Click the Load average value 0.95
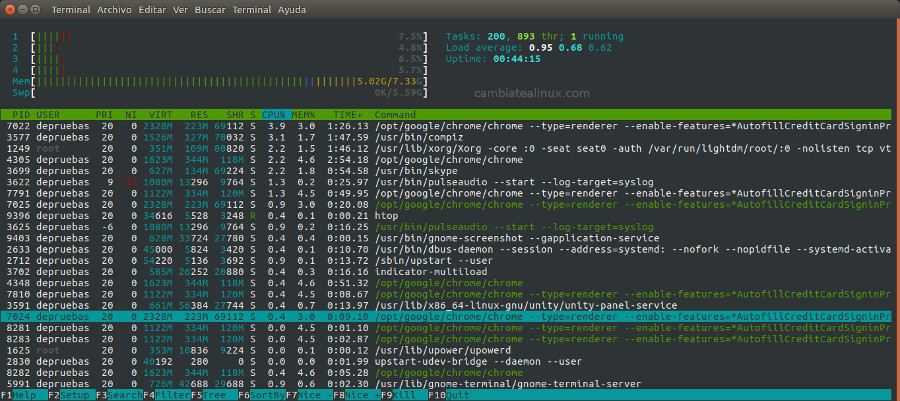This screenshot has width=900, height=401. (540, 48)
